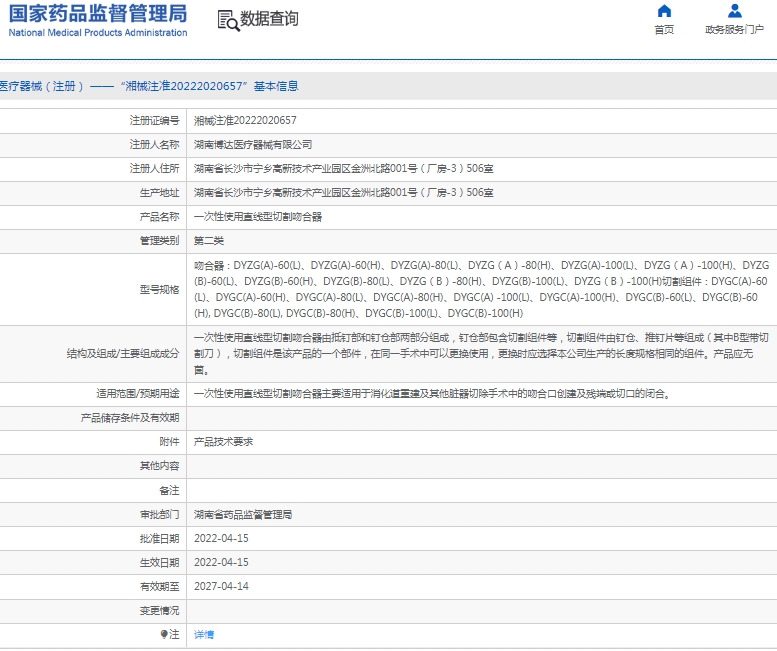Click the 有效期至 label
The image size is (777, 651).
click(x=159, y=586)
